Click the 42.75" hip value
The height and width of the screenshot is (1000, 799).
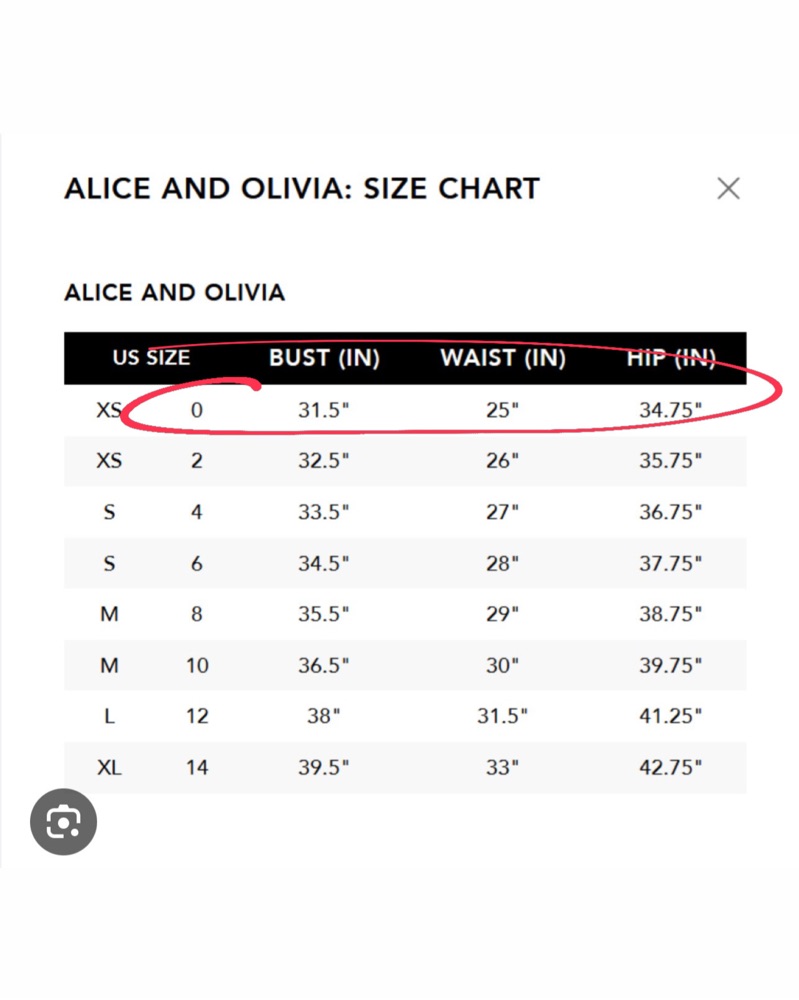click(671, 767)
